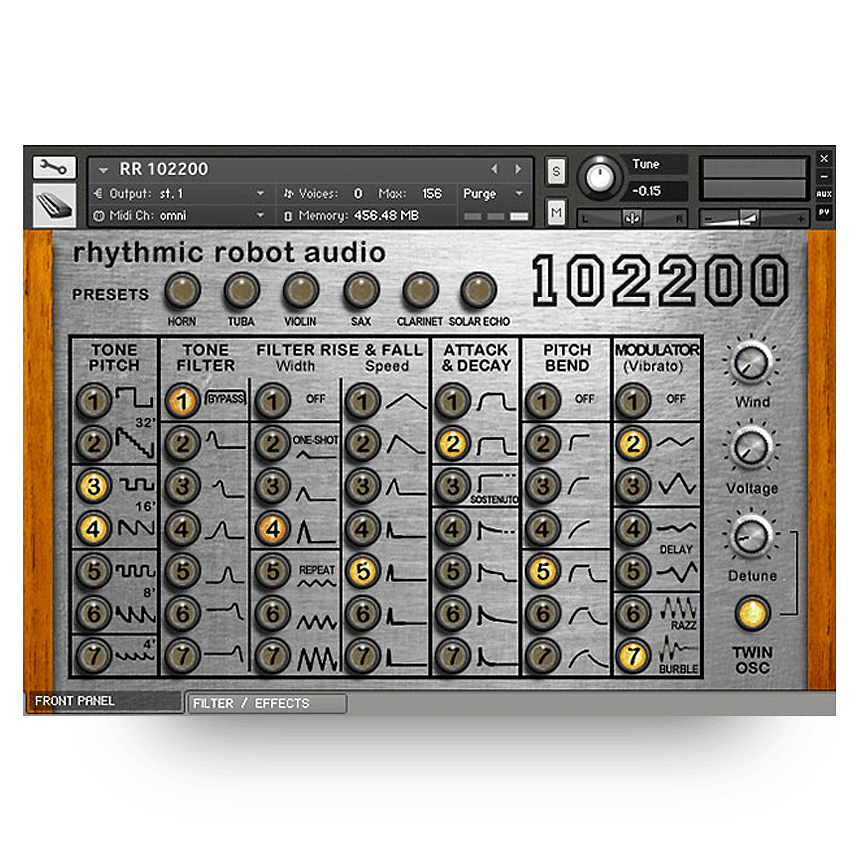Load the TUBA preset
Screen dimensions: 862x862
(x=242, y=290)
